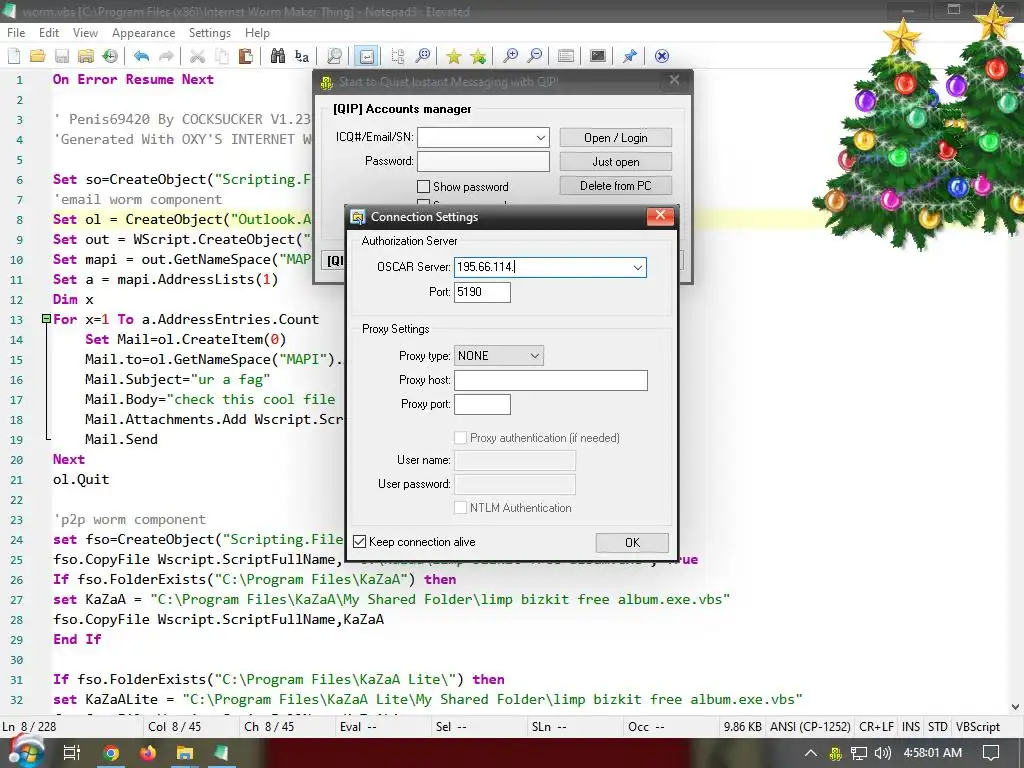Toggle the Always On Top pin icon
The image size is (1024, 768).
[630, 56]
